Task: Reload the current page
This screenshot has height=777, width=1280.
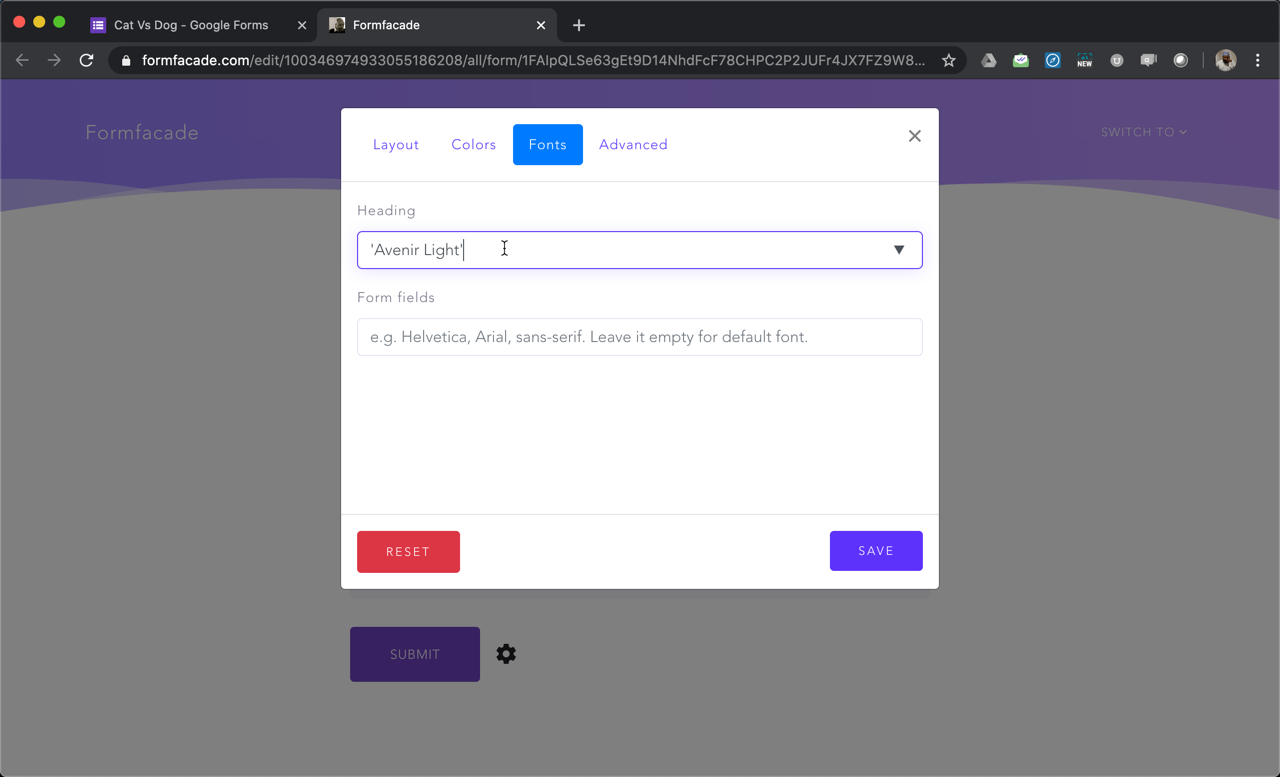Action: pyautogui.click(x=86, y=60)
